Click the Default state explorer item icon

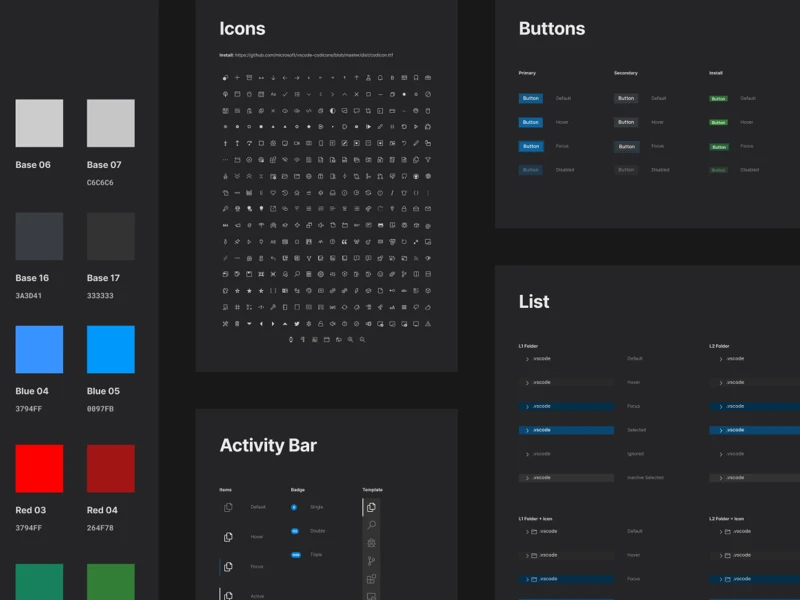click(x=228, y=507)
